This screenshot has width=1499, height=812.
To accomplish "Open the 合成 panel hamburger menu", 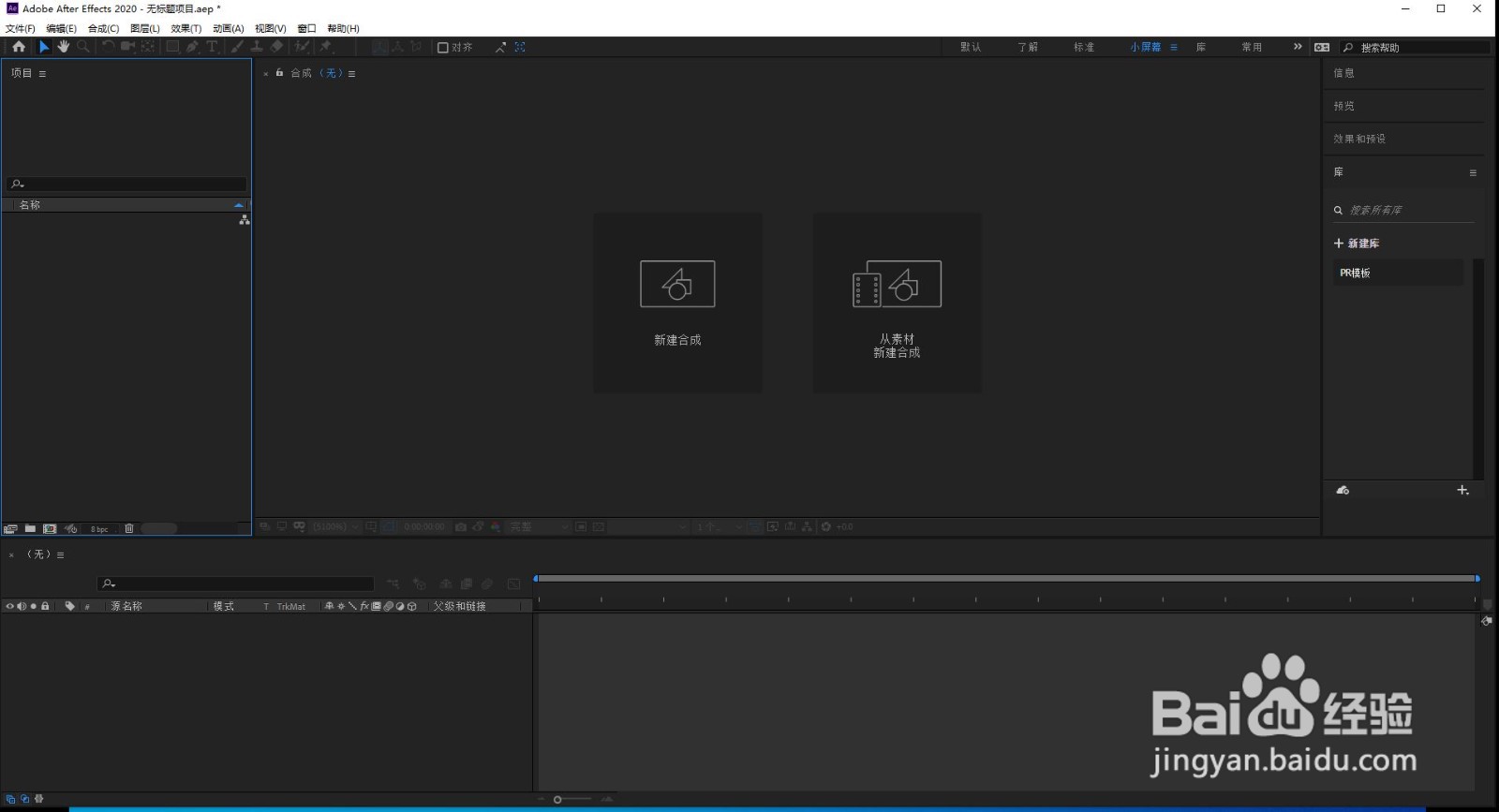I will [351, 73].
